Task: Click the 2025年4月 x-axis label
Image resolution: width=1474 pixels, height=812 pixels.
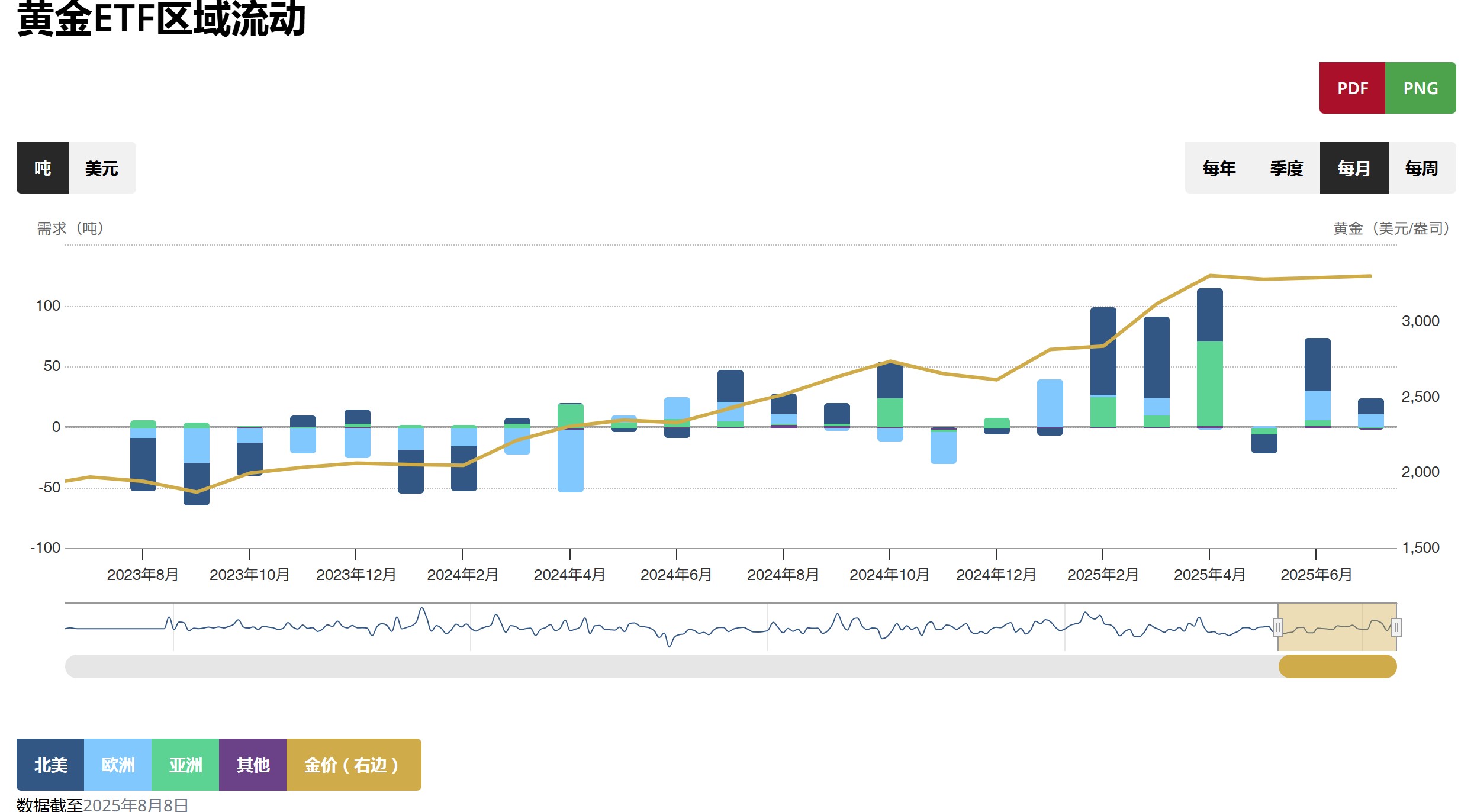Action: click(x=1209, y=575)
